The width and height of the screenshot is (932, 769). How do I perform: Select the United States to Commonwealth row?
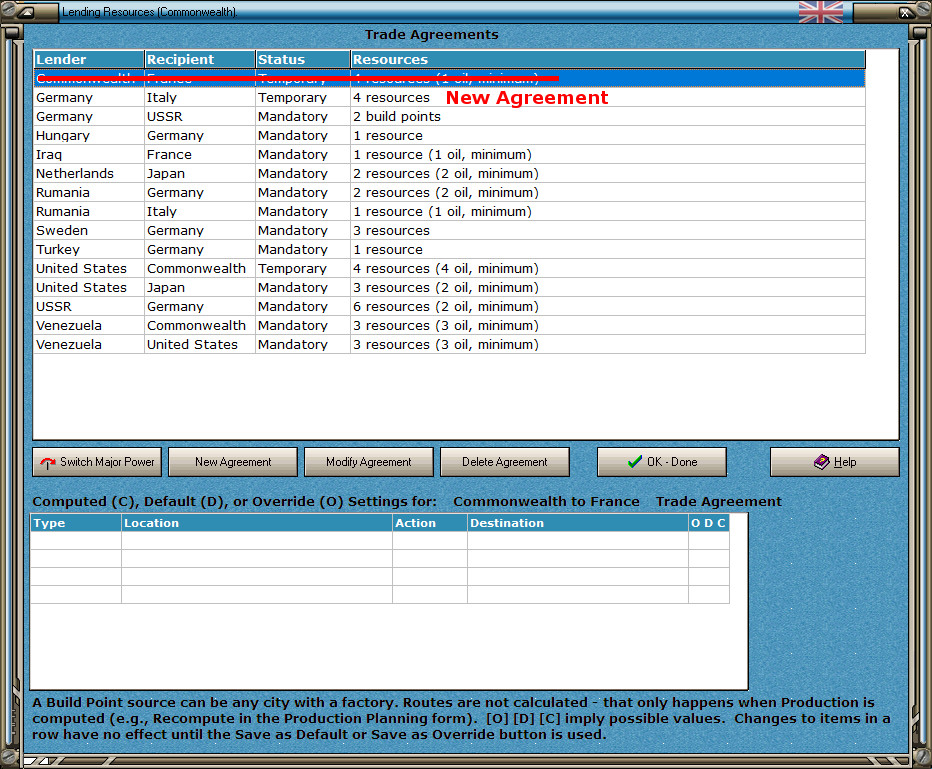[449, 269]
